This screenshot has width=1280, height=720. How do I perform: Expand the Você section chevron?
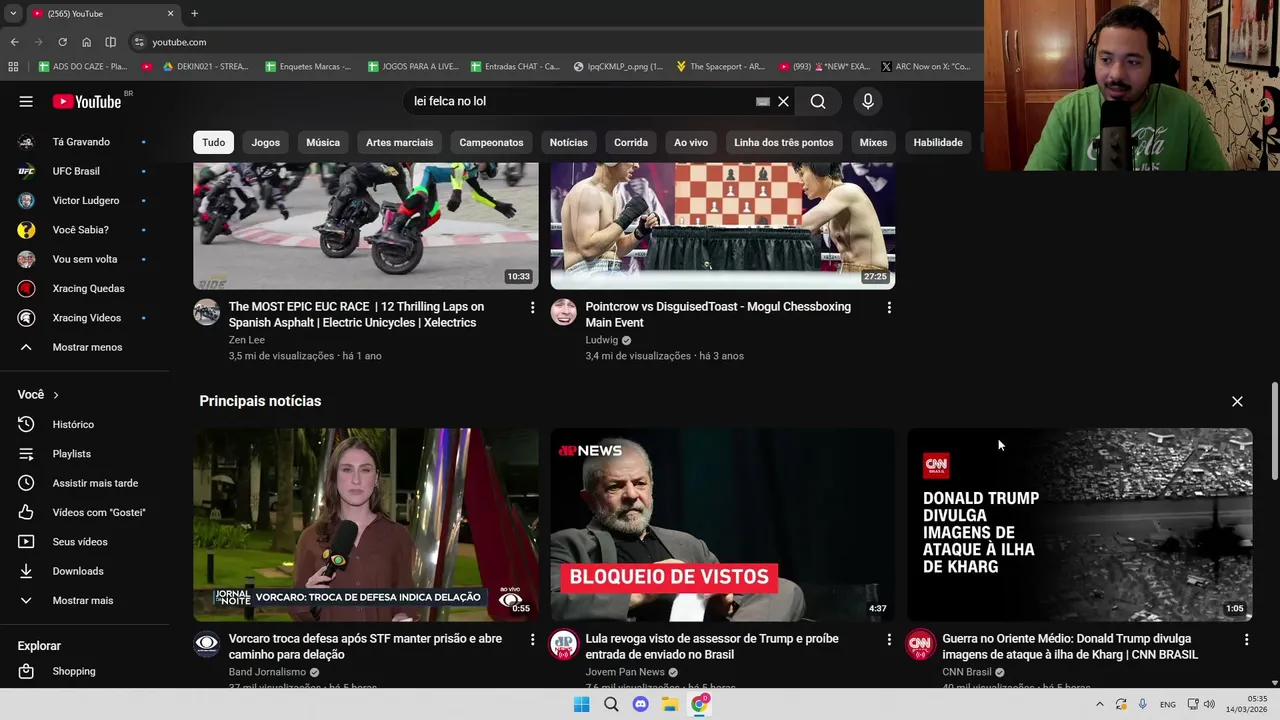click(55, 395)
